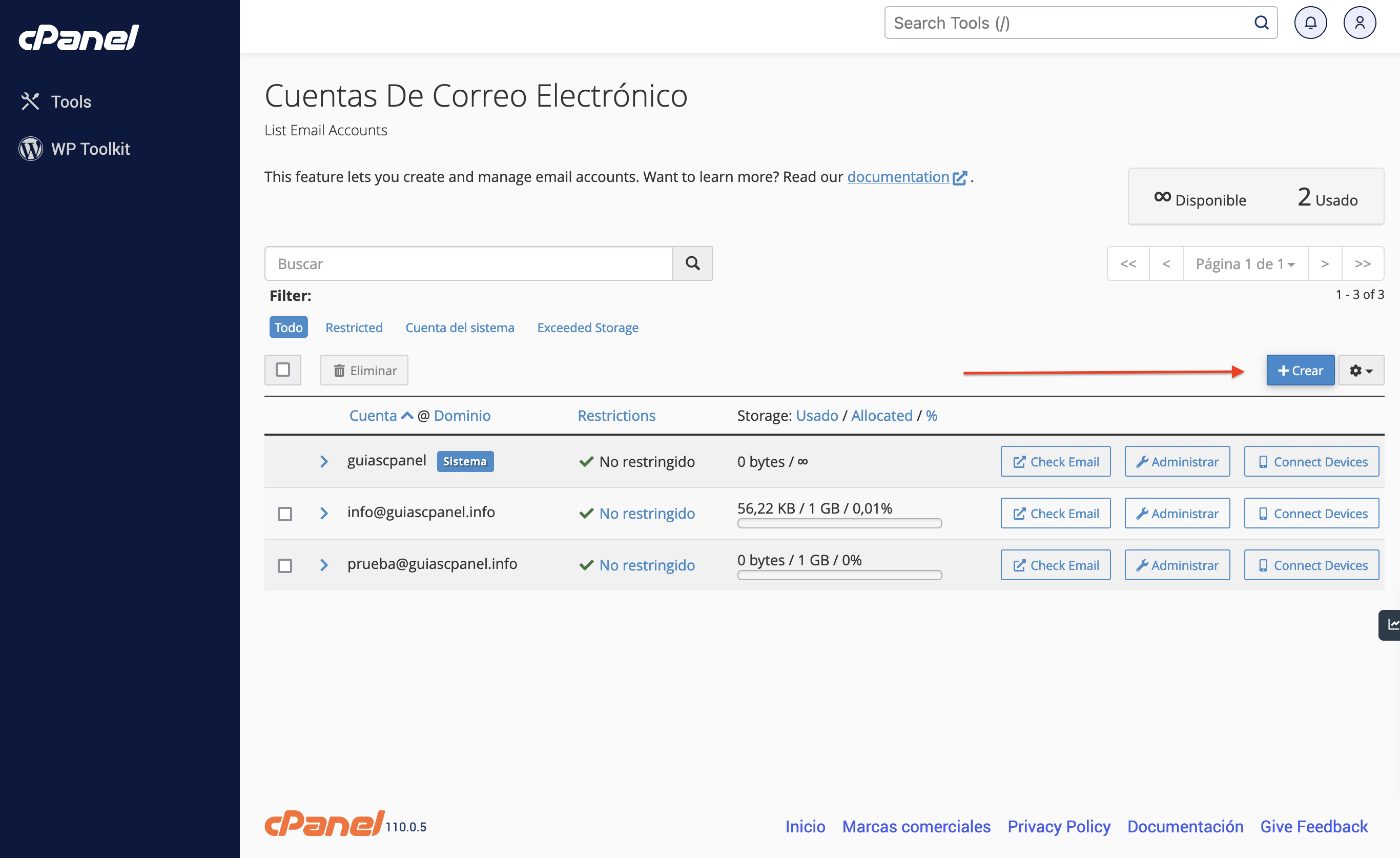Select the Cuenta del sistema filter
Image resolution: width=1400 pixels, height=858 pixels.
click(x=460, y=328)
